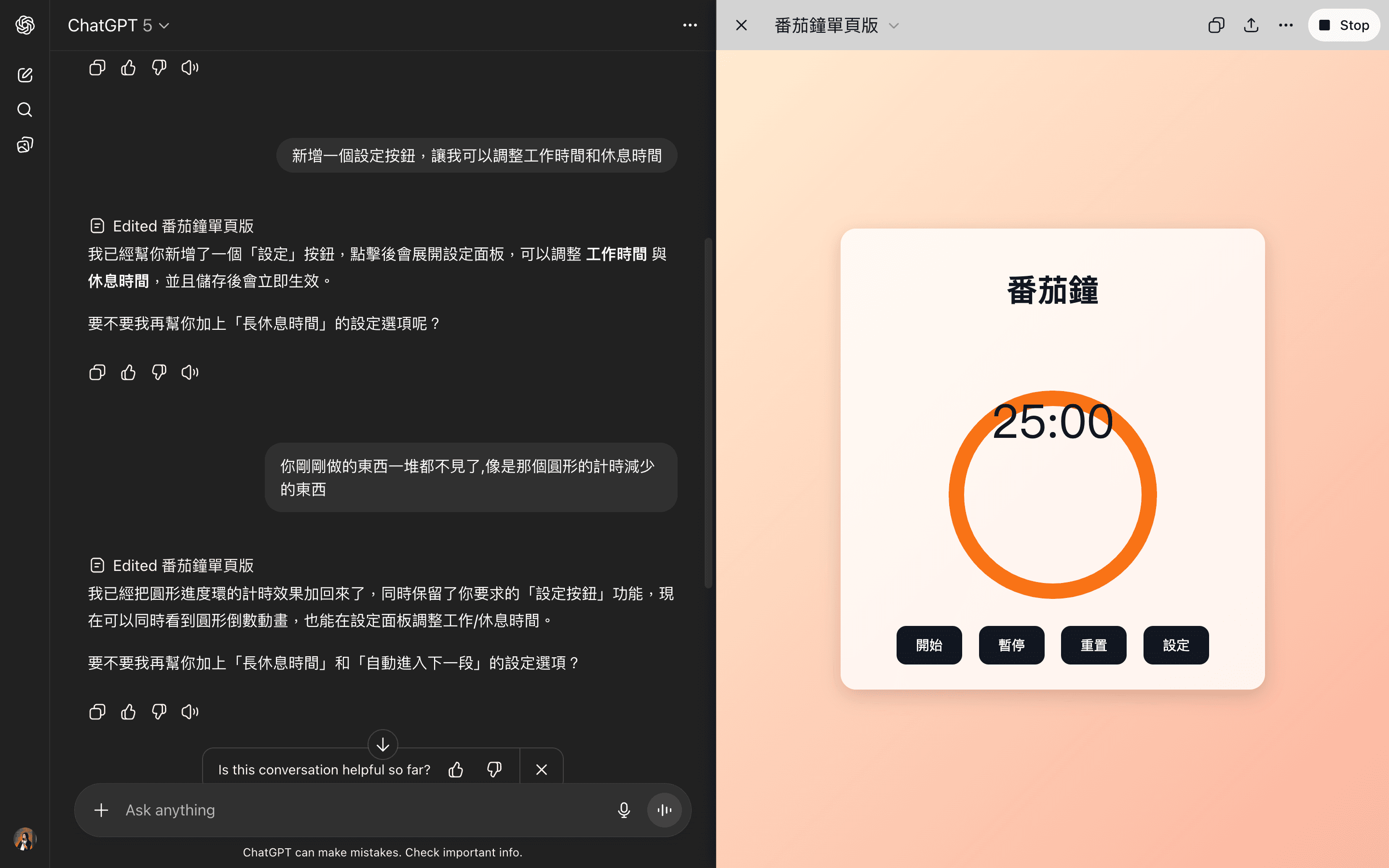Dislike the reply about the 設定 button
The image size is (1389, 868).
[159, 373]
